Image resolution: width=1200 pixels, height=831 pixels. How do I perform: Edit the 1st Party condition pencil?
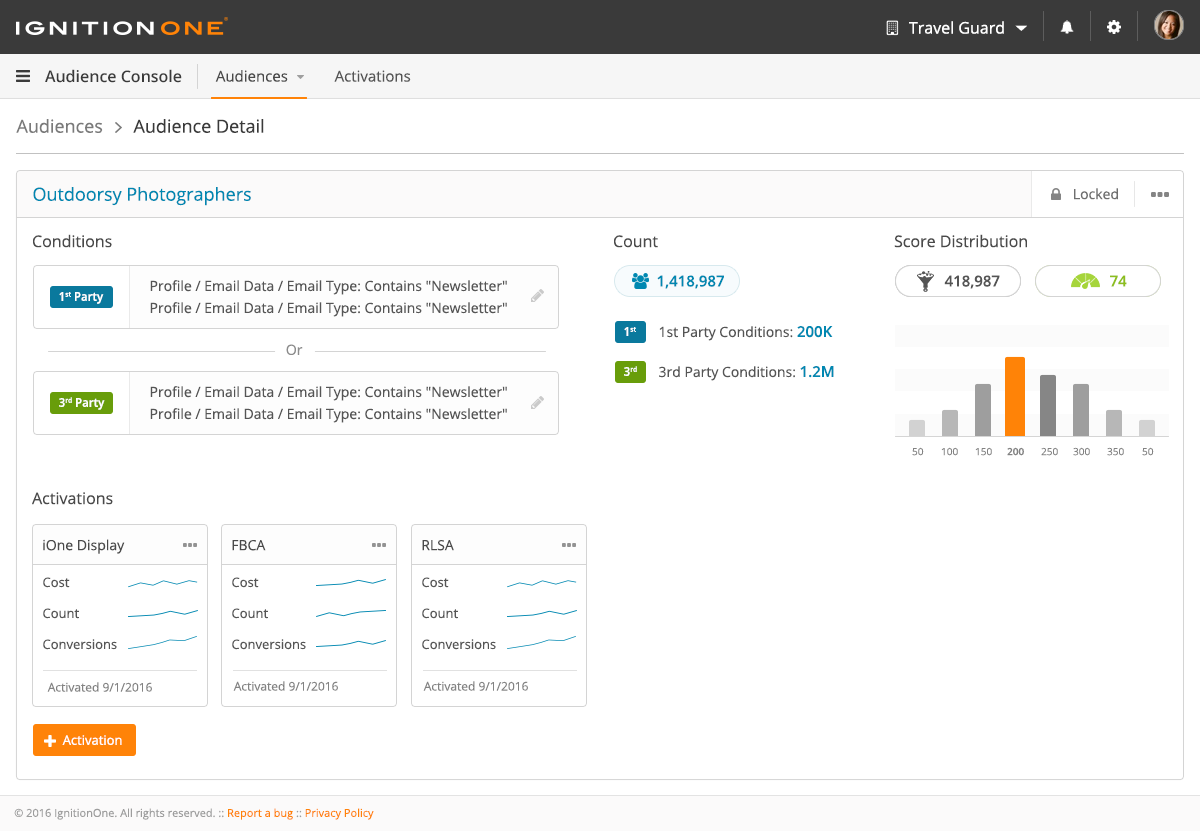coord(537,296)
